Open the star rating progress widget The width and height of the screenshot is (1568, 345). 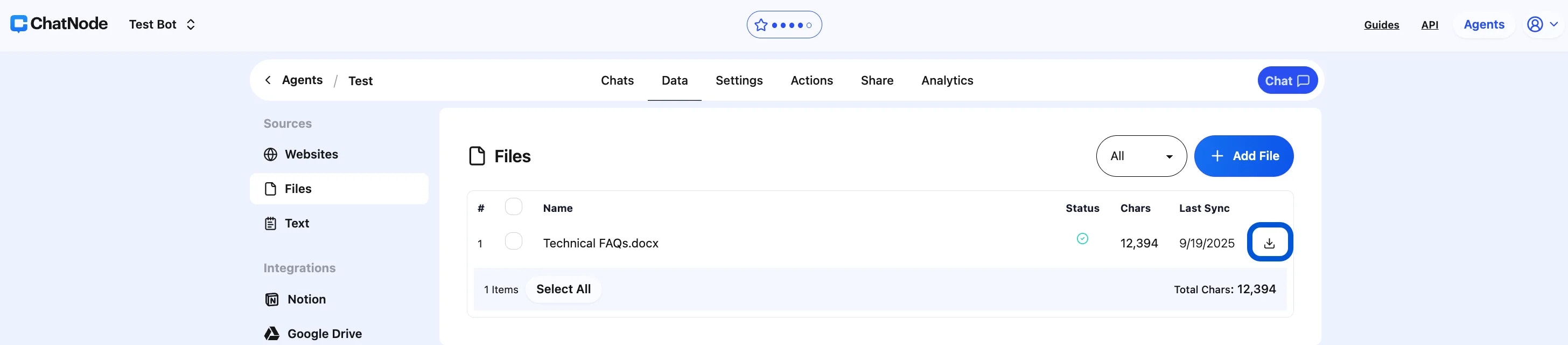tap(783, 25)
